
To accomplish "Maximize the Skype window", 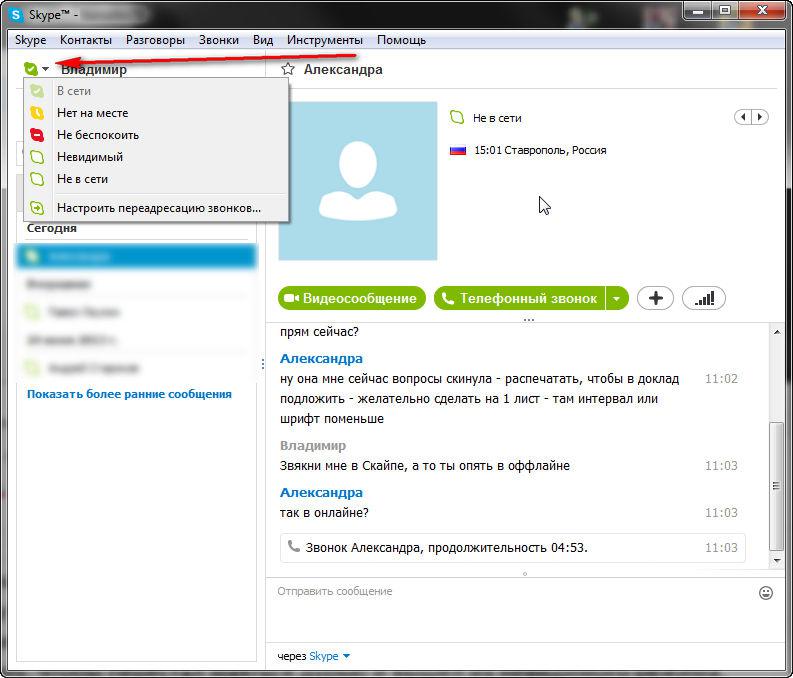I will coord(725,11).
